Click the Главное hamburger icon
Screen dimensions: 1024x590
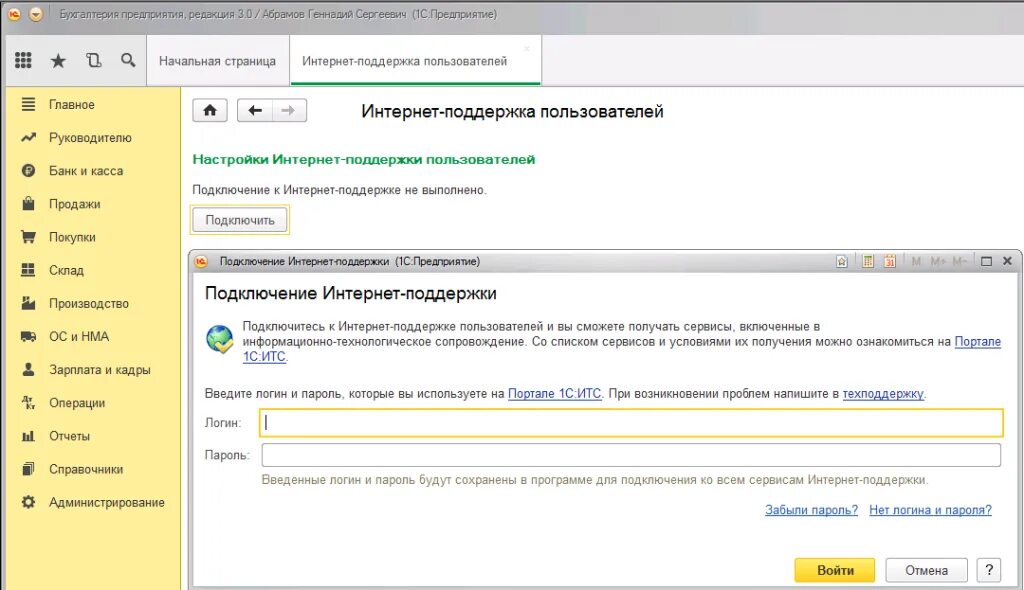28,104
